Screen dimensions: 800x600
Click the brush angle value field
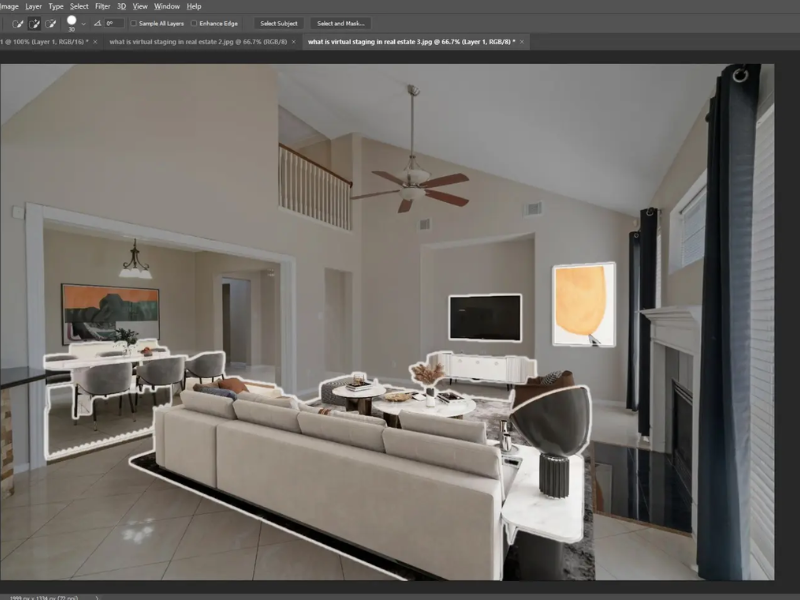tap(113, 23)
